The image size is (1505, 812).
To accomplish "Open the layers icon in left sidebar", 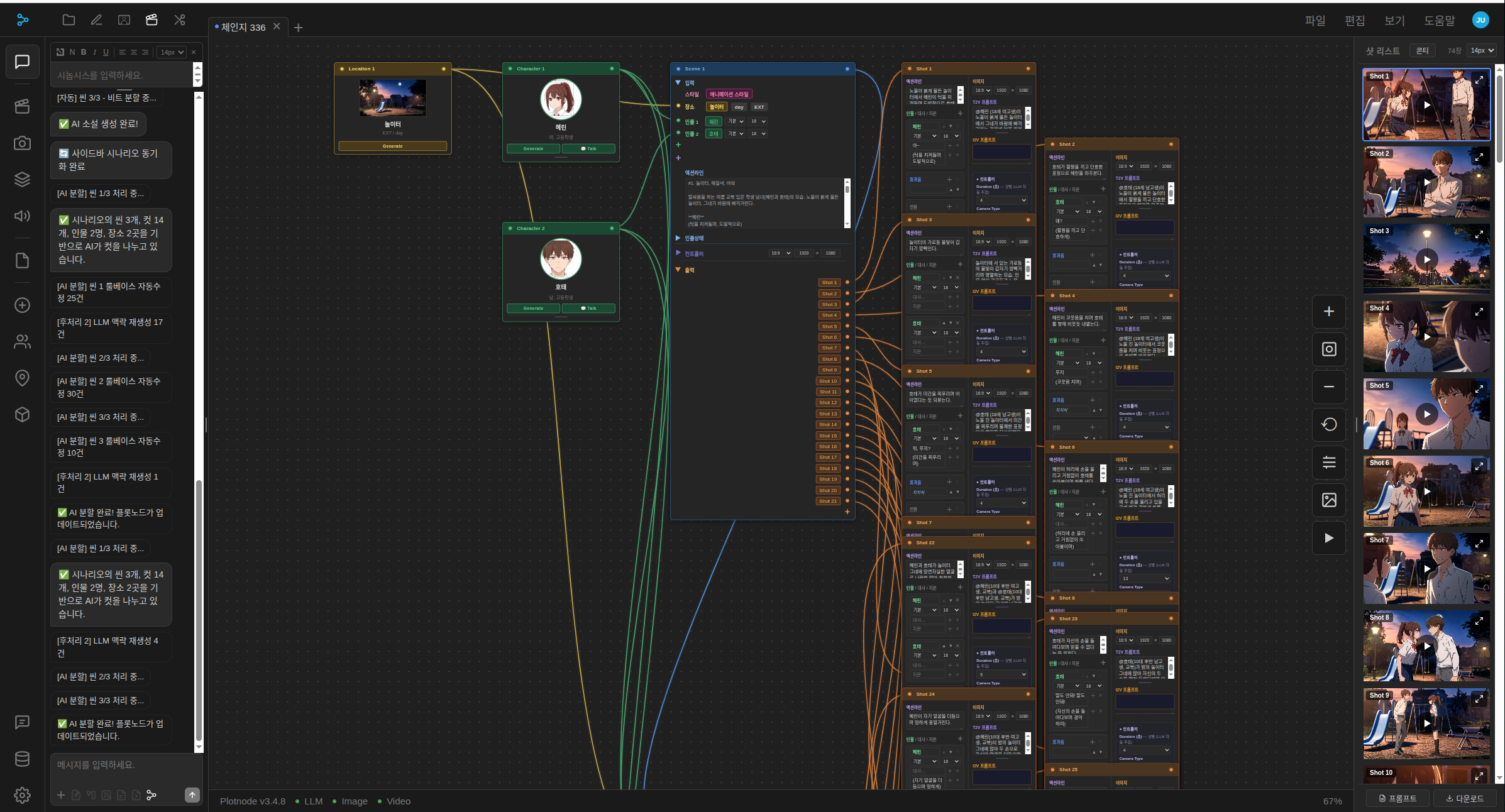I will (23, 180).
